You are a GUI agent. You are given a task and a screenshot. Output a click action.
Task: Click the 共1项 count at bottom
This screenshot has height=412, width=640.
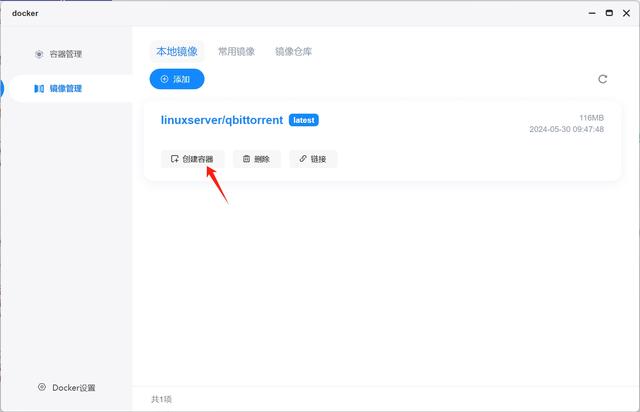click(162, 399)
